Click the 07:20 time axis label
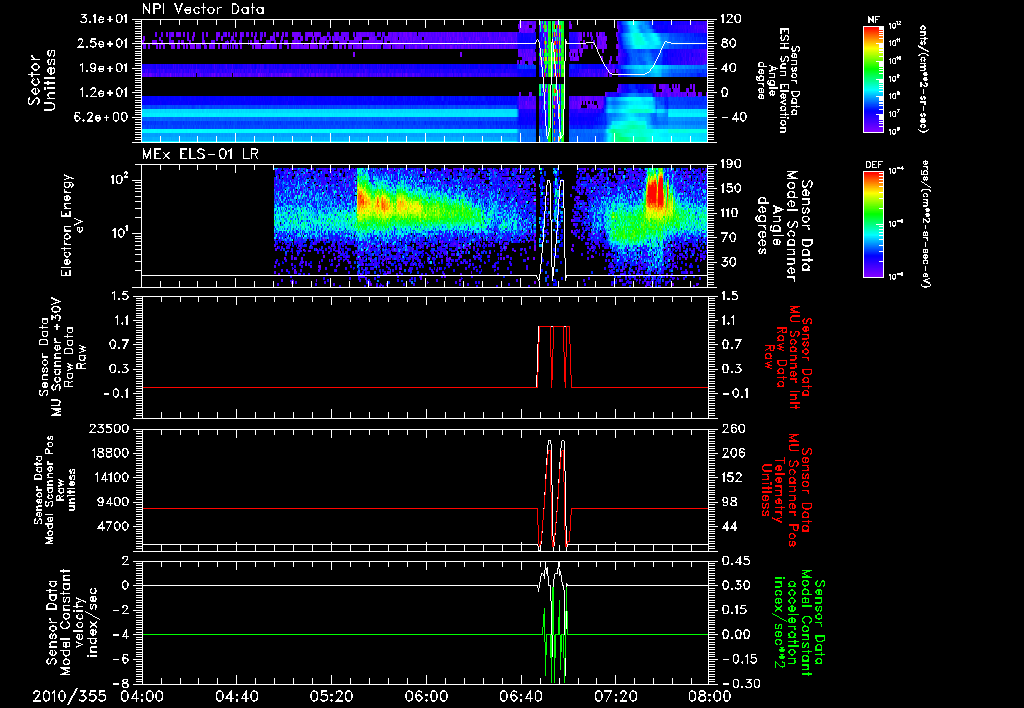1024x708 pixels. tap(615, 696)
